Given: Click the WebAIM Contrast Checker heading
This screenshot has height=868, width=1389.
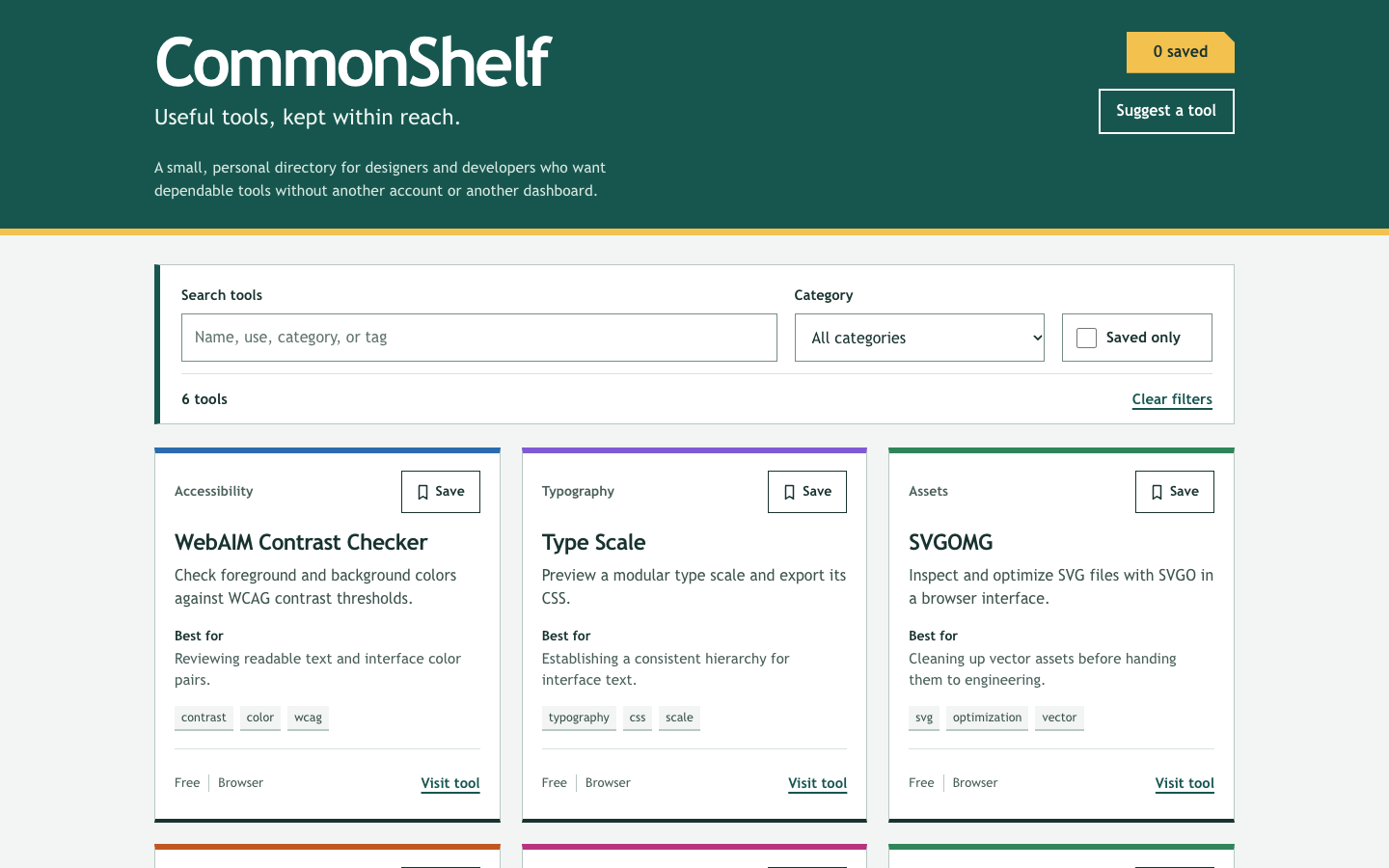Looking at the screenshot, I should 301,542.
